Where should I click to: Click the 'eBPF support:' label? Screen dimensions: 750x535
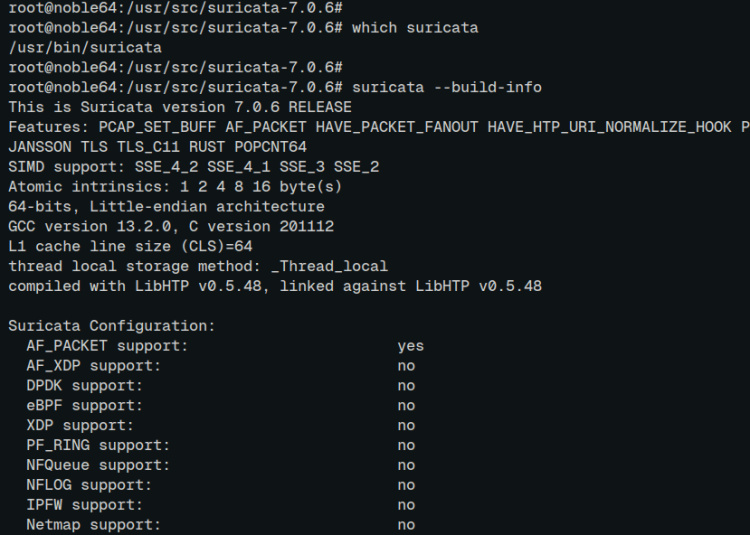coord(84,406)
